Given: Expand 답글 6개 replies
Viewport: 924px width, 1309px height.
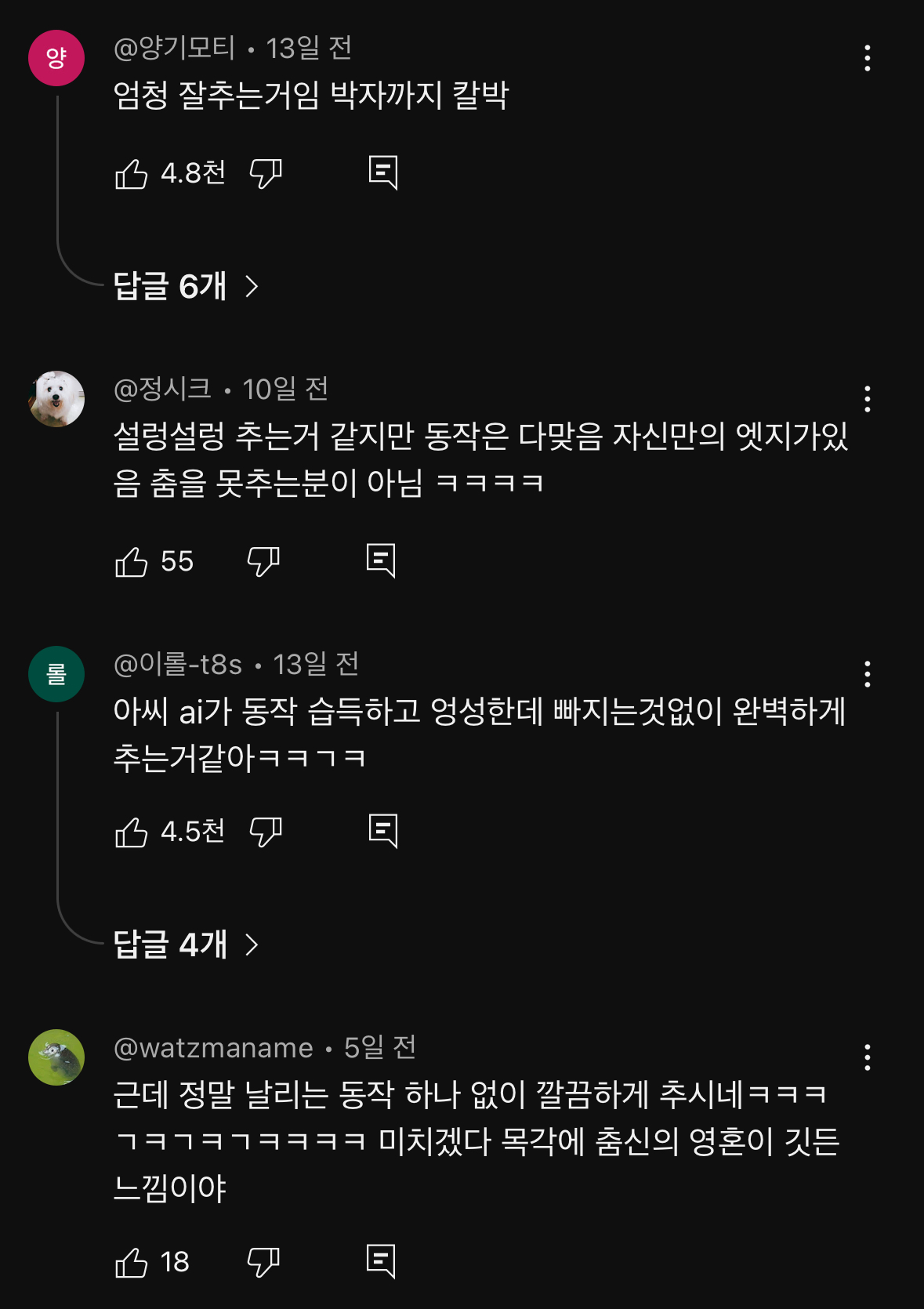Looking at the screenshot, I should (186, 286).
